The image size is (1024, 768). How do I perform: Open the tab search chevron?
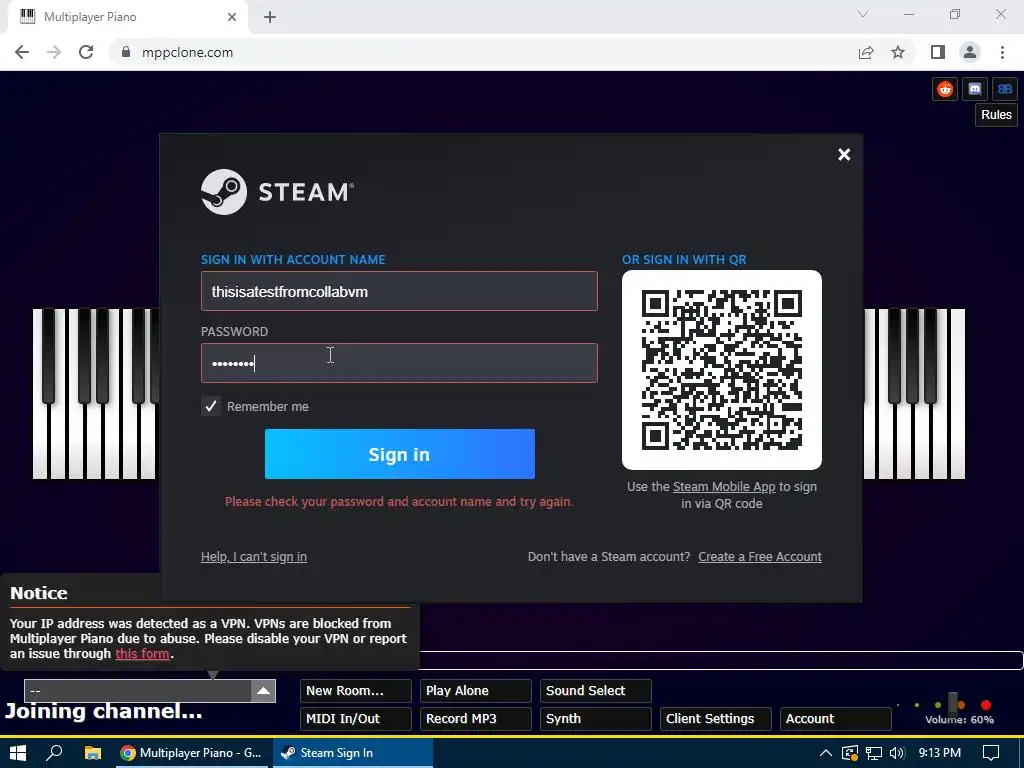tap(863, 14)
